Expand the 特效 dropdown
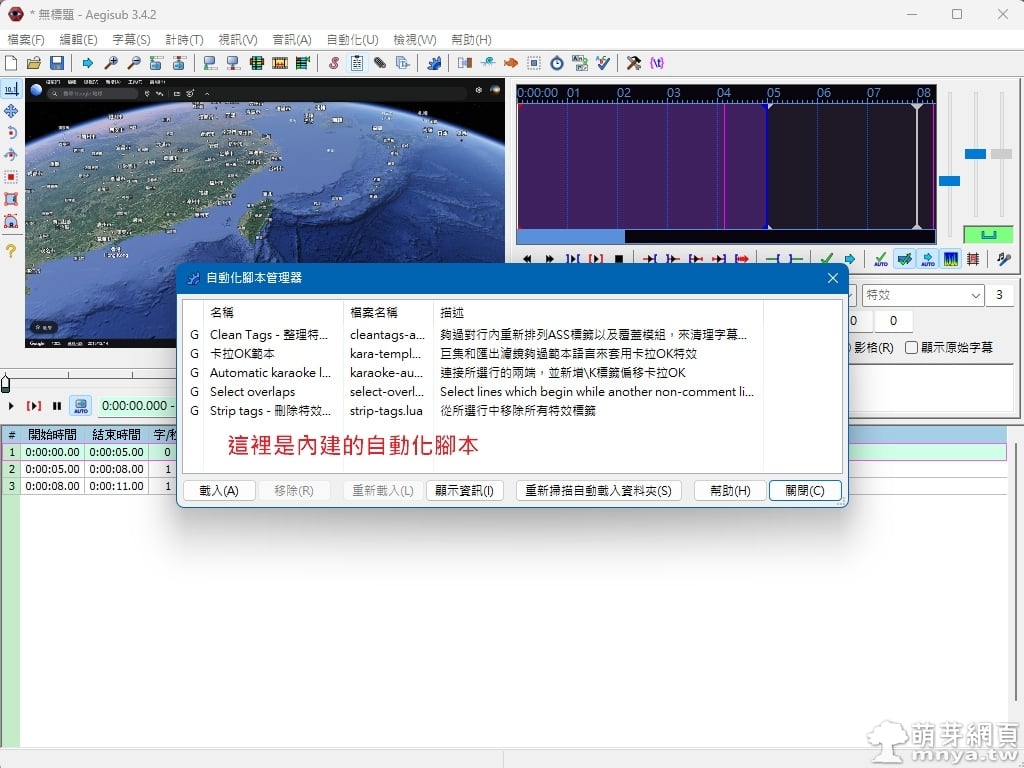The height and width of the screenshot is (768, 1024). pos(975,295)
